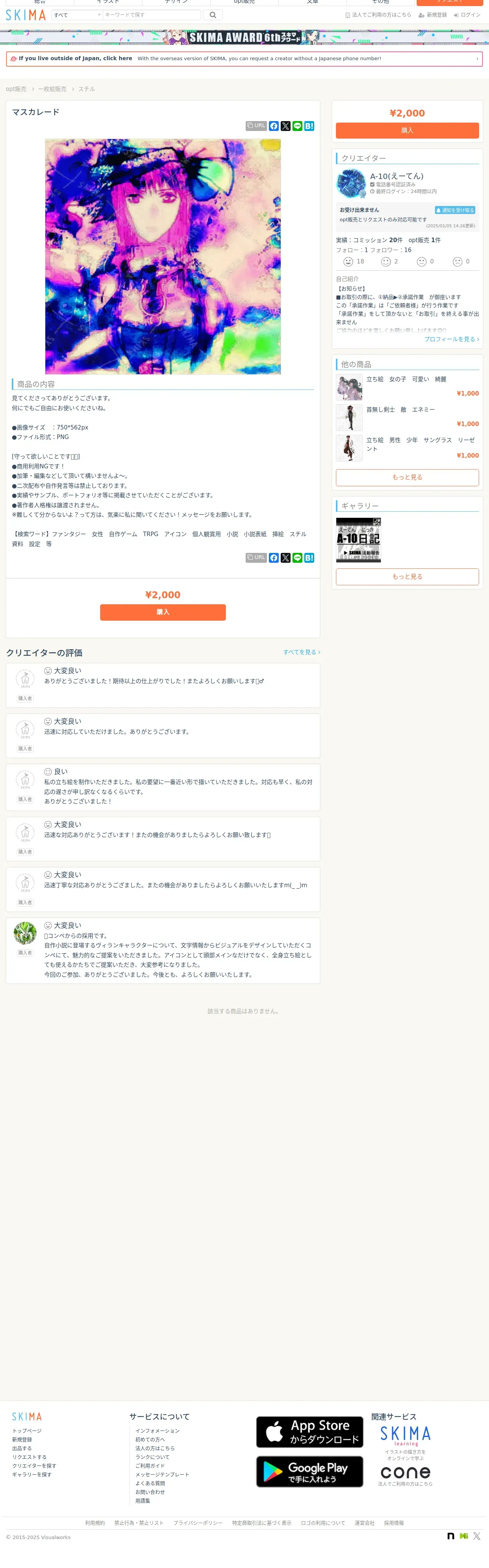Click もっと見る under ギャラリー
Screen dimensions: 489x1568
coord(407,576)
